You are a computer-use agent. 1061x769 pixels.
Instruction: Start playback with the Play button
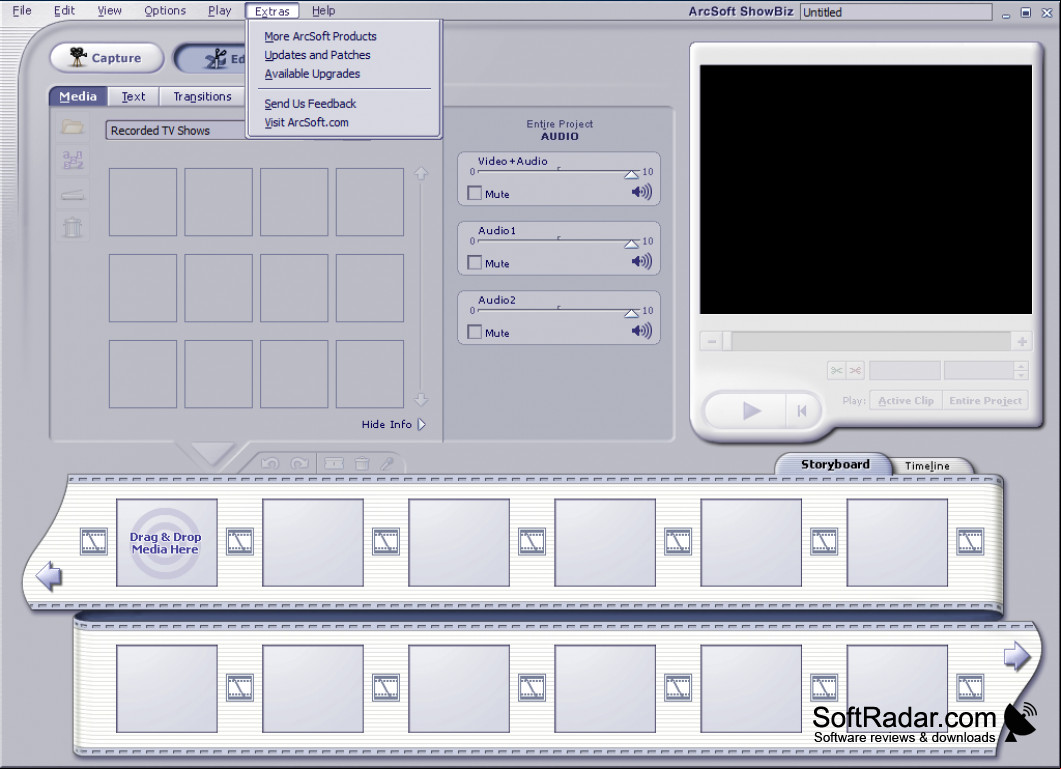(x=751, y=410)
